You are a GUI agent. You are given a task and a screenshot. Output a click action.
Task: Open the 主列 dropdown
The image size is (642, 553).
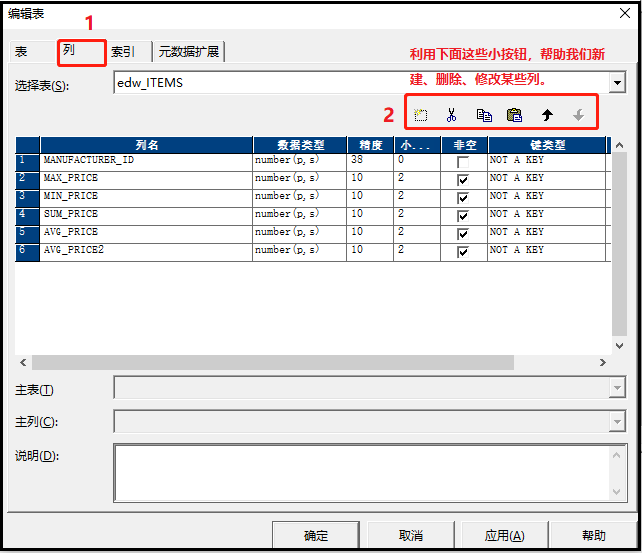tap(617, 422)
